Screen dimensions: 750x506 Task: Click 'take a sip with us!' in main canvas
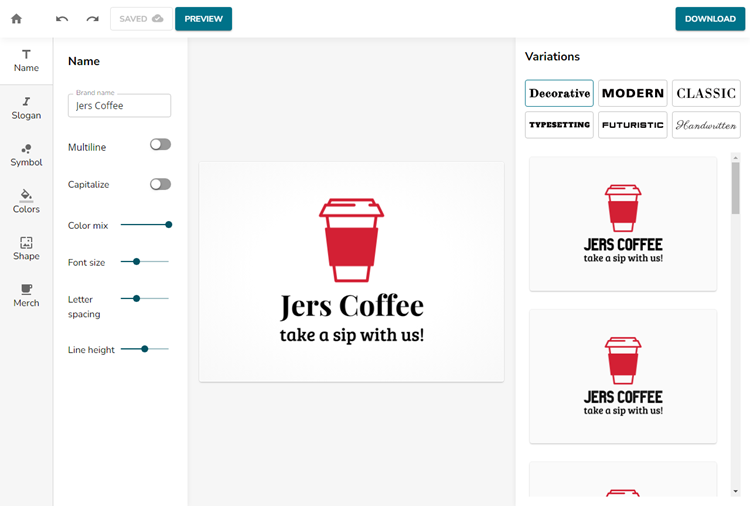pos(352,335)
